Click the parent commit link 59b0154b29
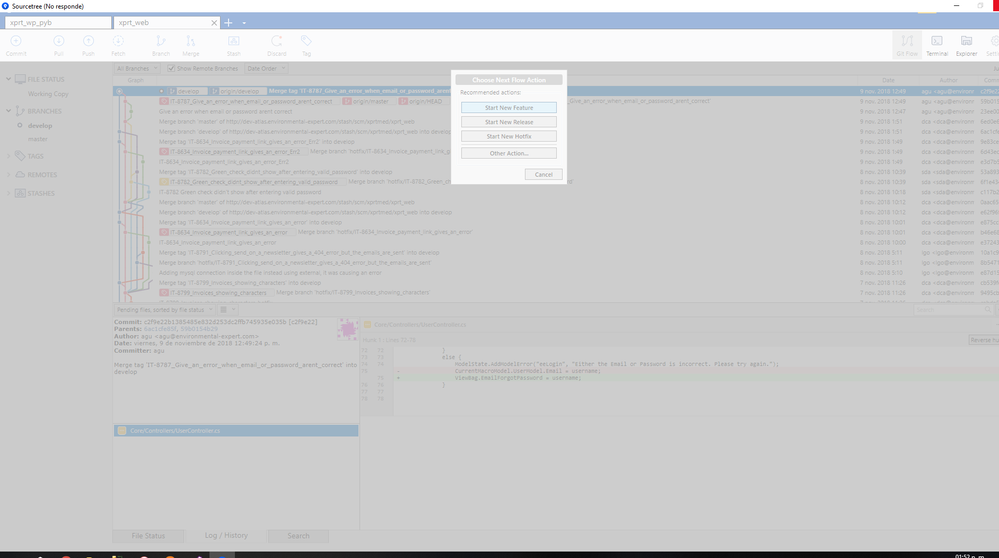The height and width of the screenshot is (558, 999). (201, 329)
